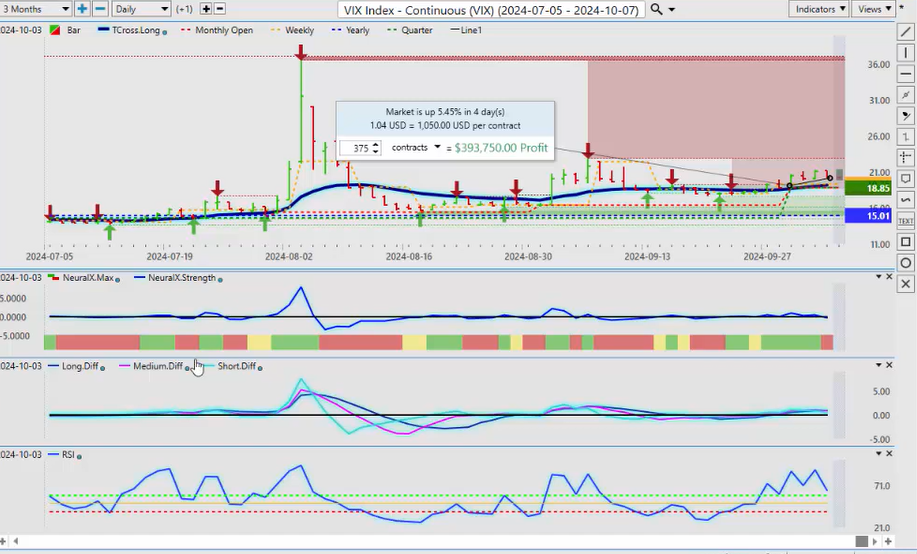Click the Medium.Diff legend label

tap(158, 366)
